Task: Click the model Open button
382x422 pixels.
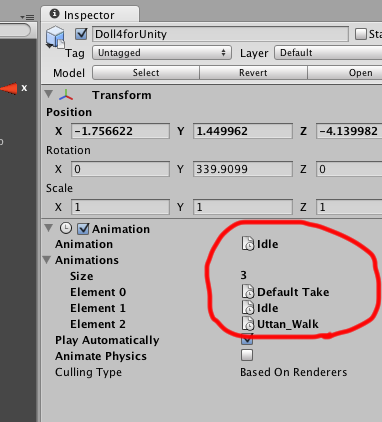Action: [345, 73]
